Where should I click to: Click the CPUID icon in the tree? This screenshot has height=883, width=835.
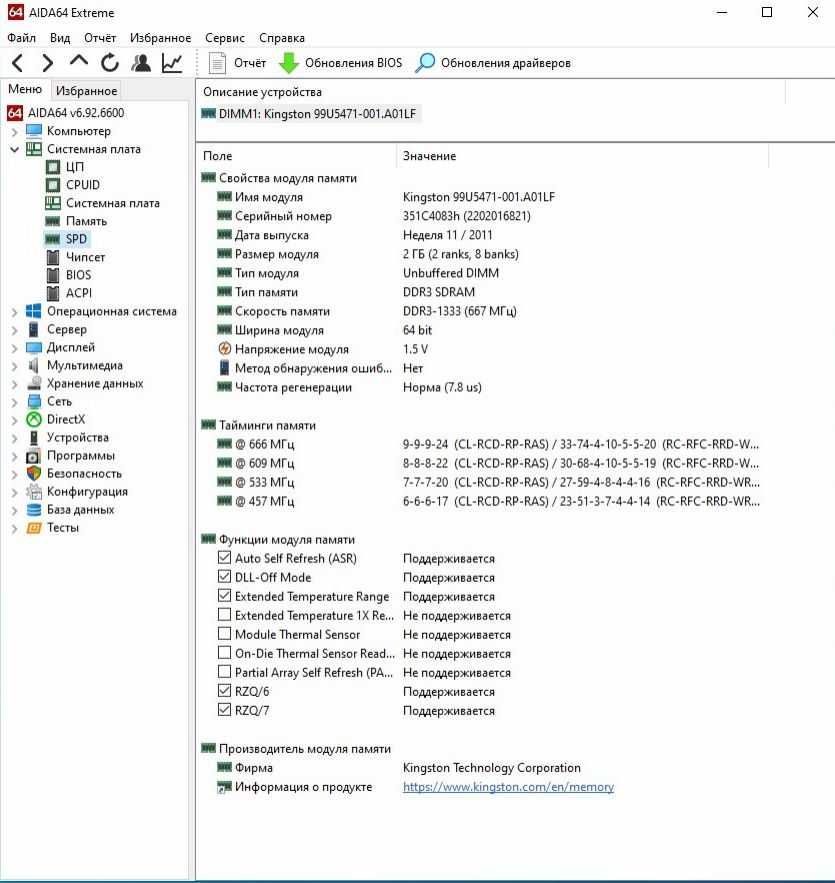(x=52, y=185)
